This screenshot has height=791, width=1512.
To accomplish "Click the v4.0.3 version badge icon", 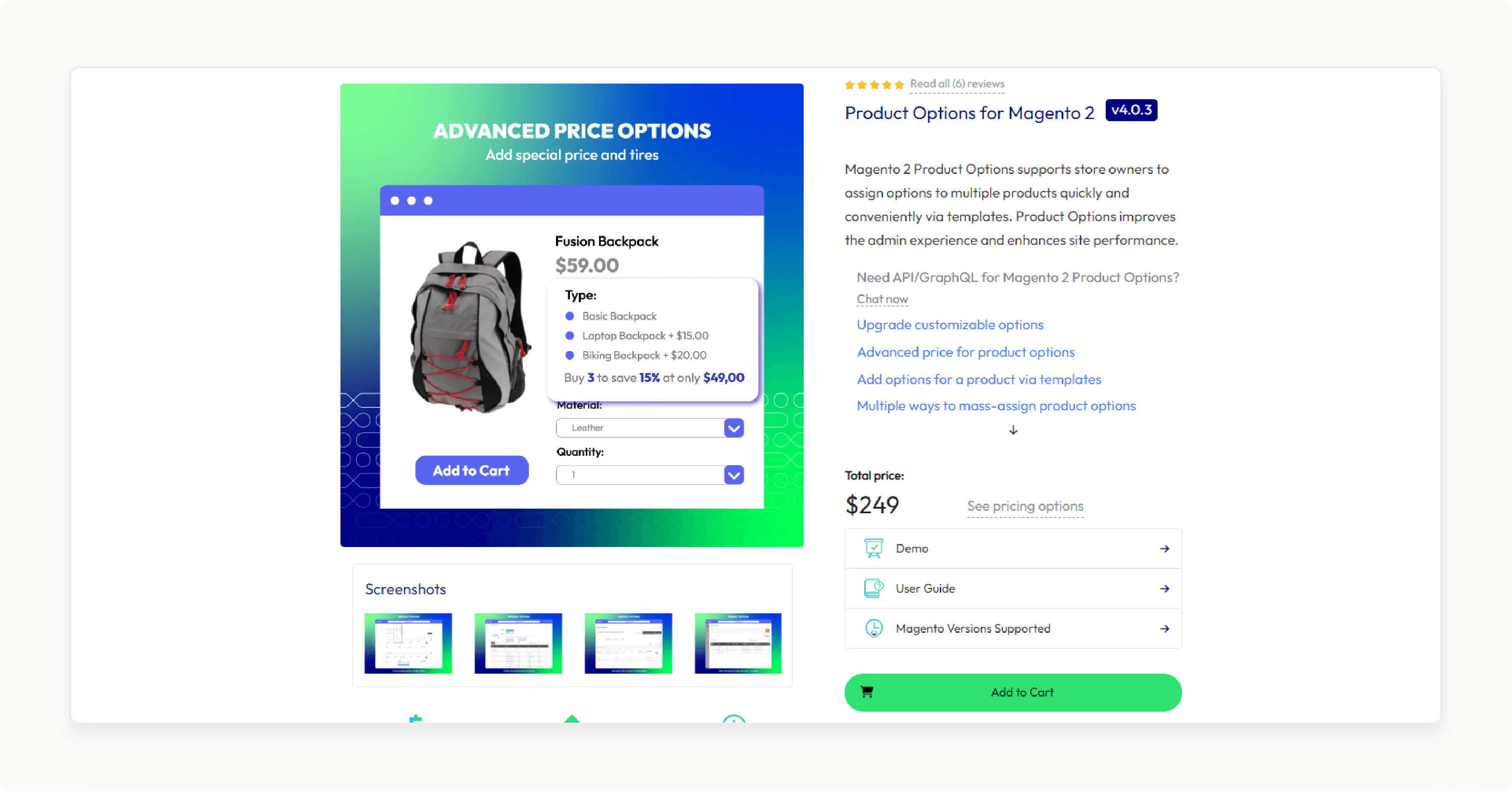I will click(x=1131, y=111).
